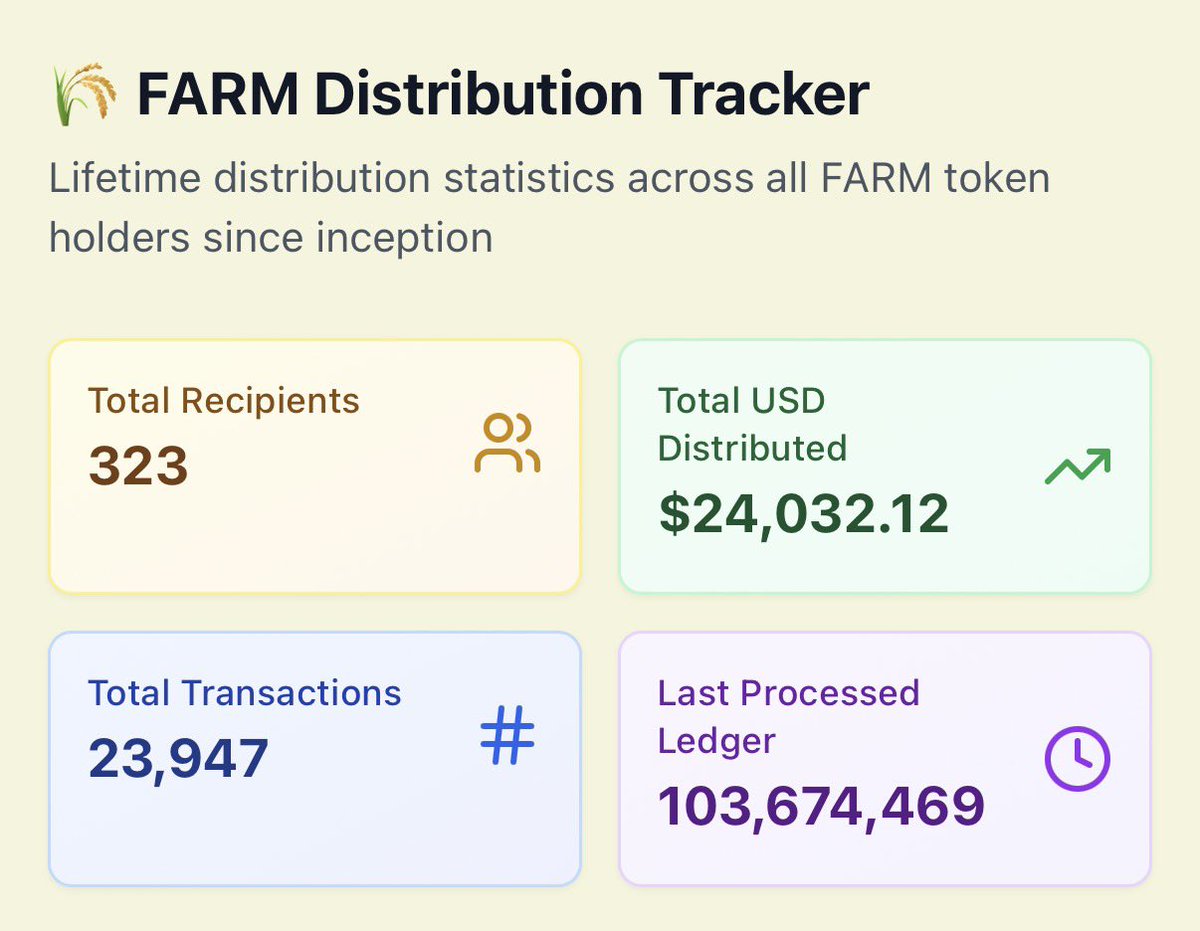Click the 103,674,469 ledger number

coord(821,806)
